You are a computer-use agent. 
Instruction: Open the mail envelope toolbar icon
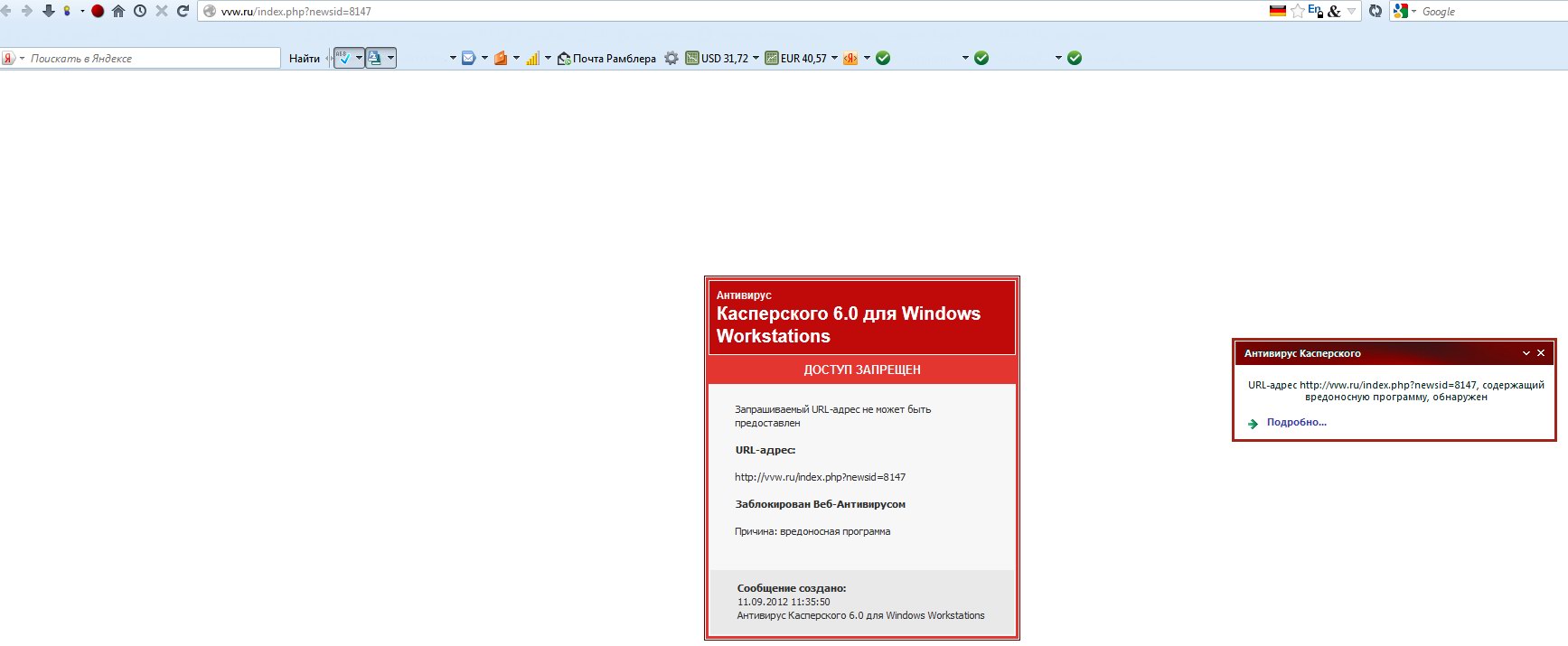coord(468,59)
